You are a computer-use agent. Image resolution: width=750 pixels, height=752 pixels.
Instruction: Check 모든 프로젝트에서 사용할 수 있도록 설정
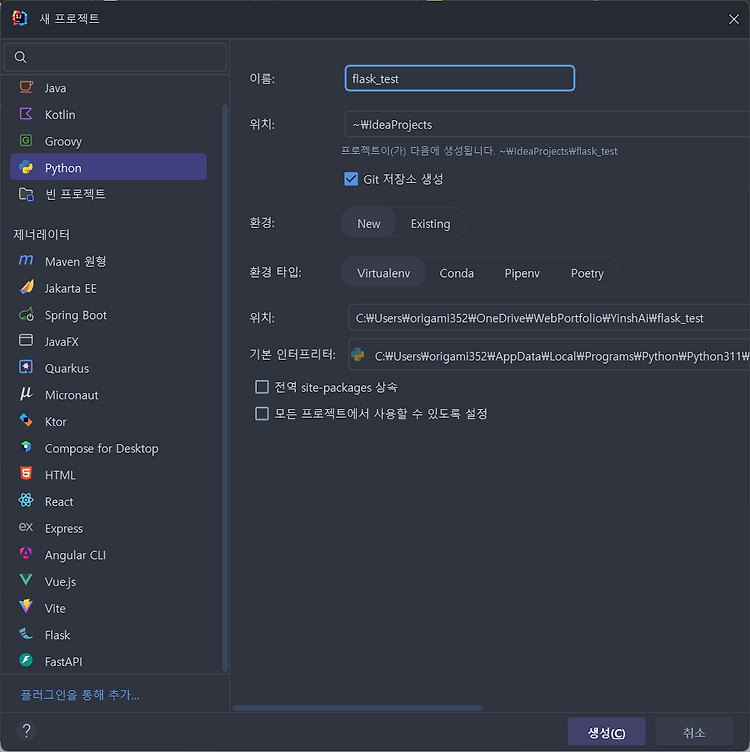click(262, 413)
